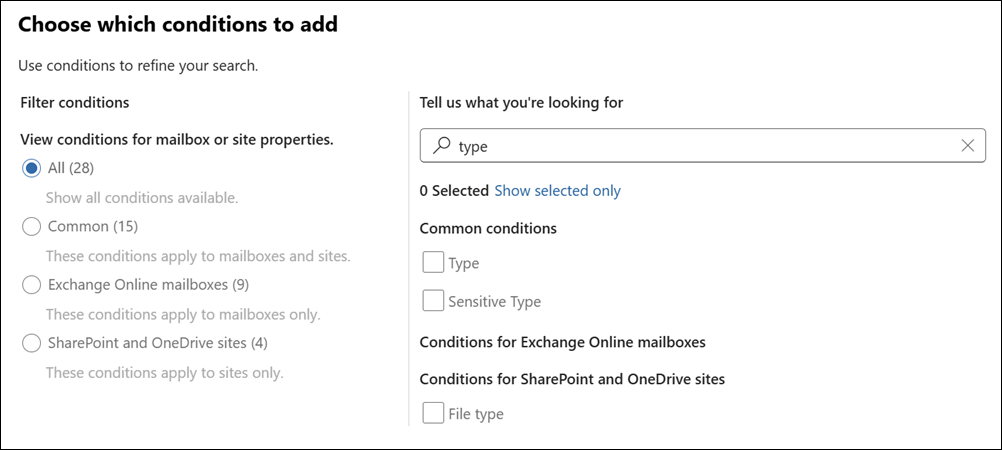The image size is (1002, 450).
Task: Click 'Choose which conditions to add' title
Action: coord(178,26)
